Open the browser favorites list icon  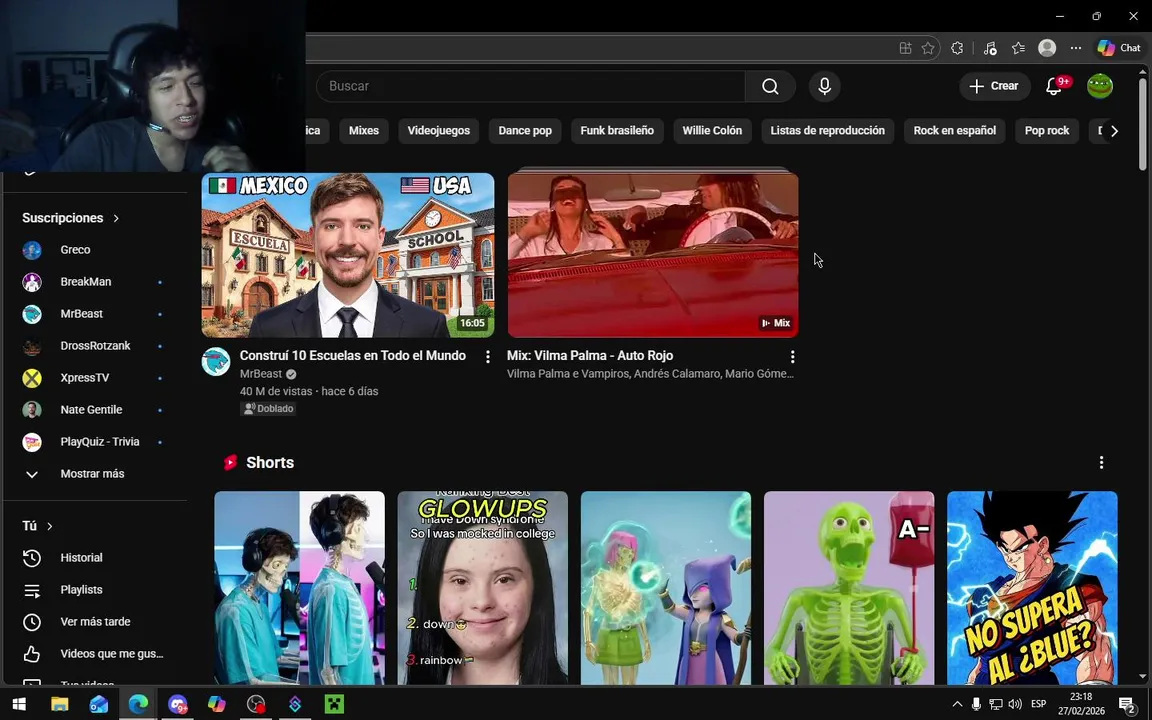(1018, 48)
